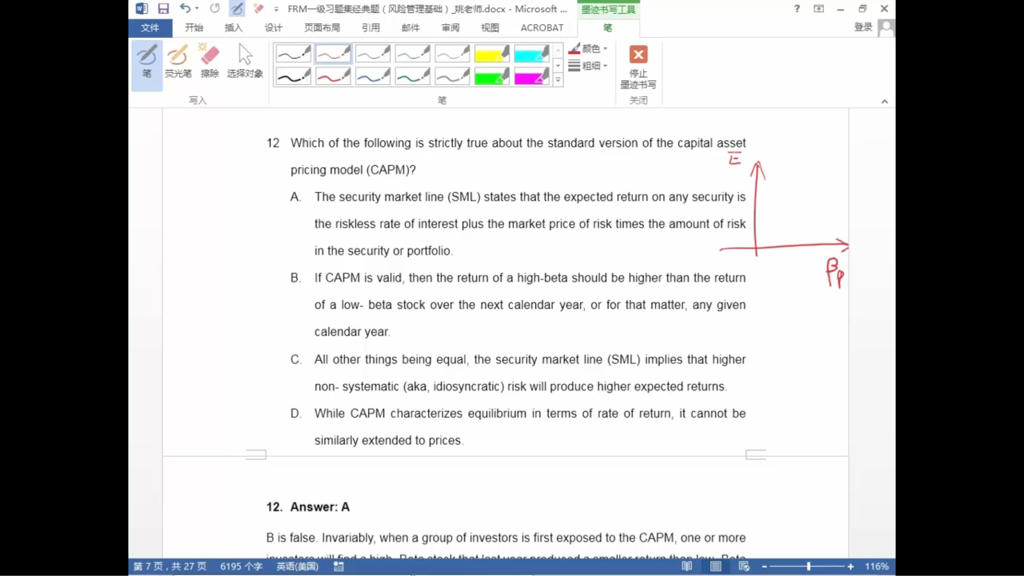Switch to the Review (审阅) tab

(x=450, y=27)
